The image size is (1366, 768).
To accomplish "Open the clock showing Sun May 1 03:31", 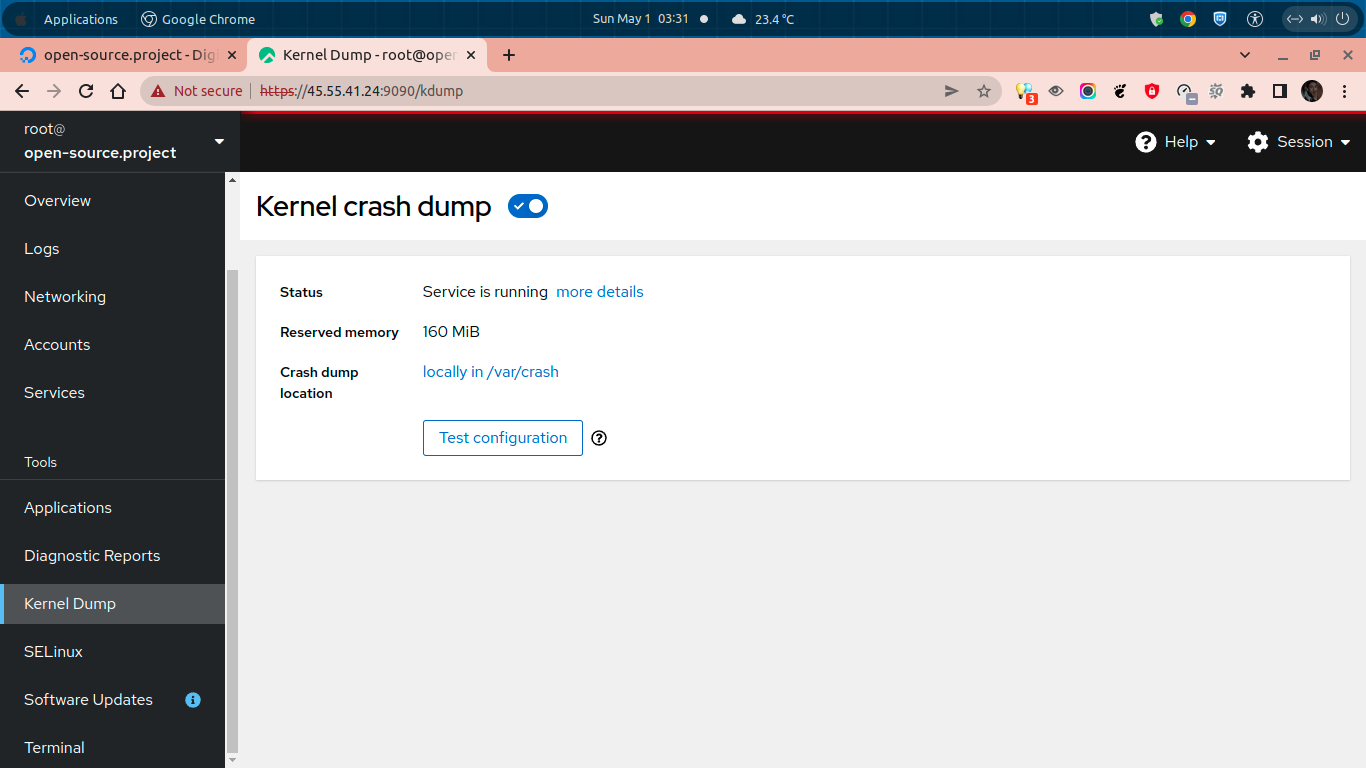I will point(641,19).
